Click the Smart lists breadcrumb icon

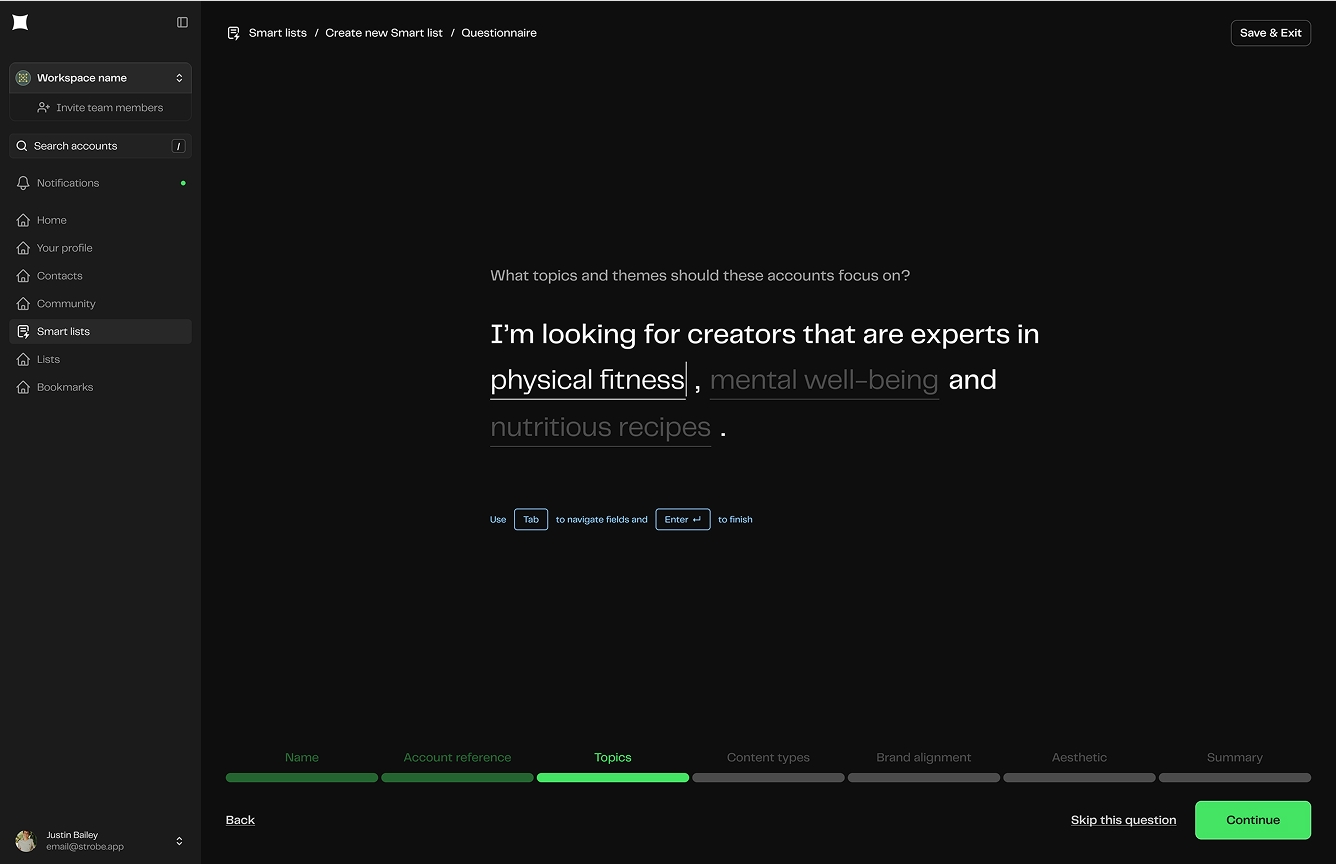[233, 33]
